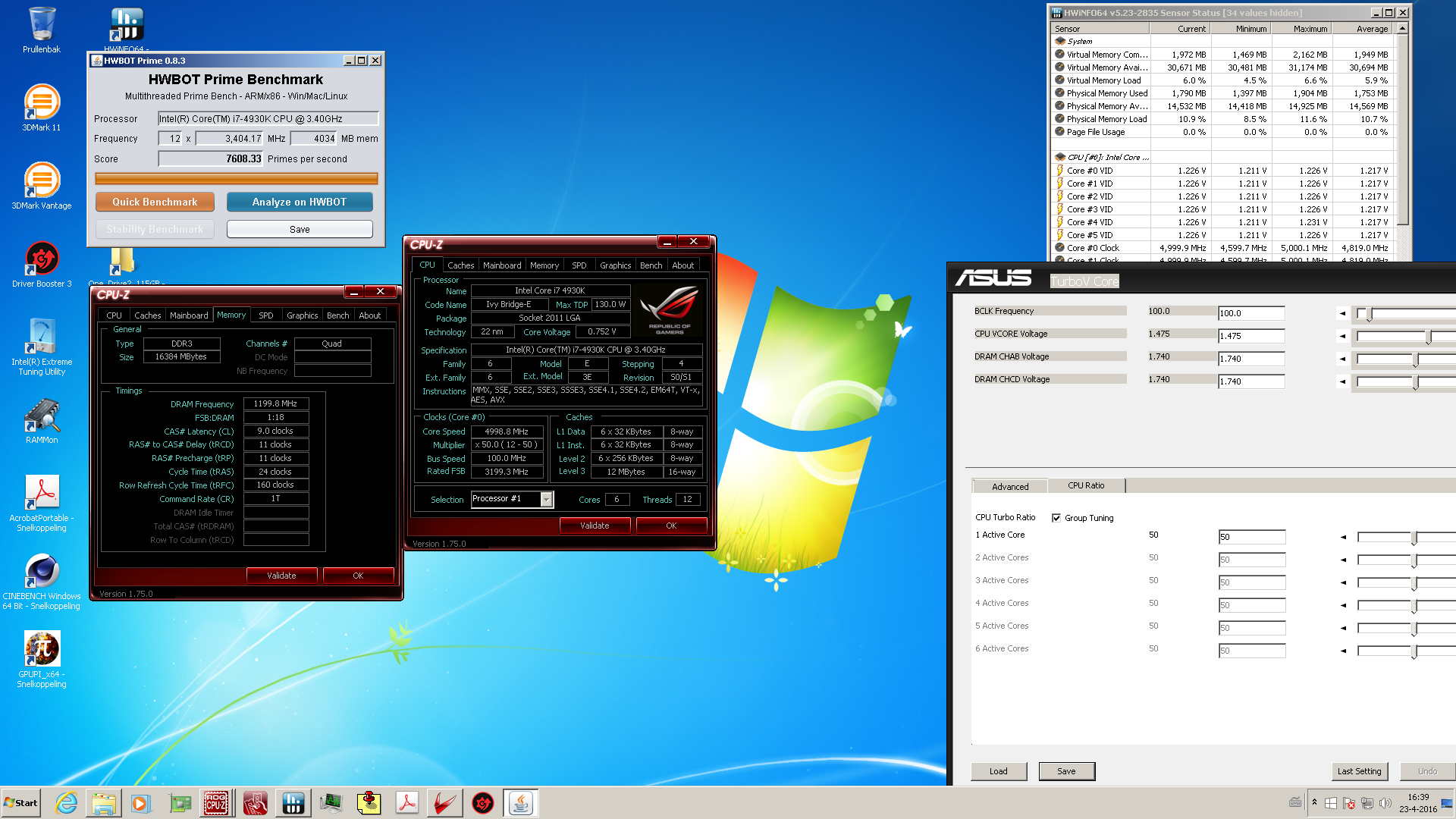Image resolution: width=1456 pixels, height=819 pixels.
Task: Open the Driver Booster 3 desktop icon
Action: (42, 264)
